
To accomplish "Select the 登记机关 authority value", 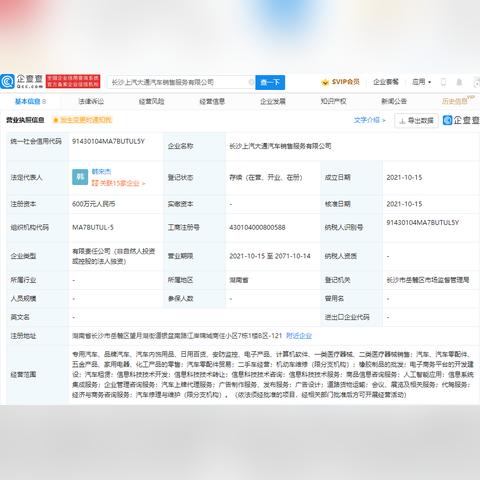I will [x=428, y=280].
